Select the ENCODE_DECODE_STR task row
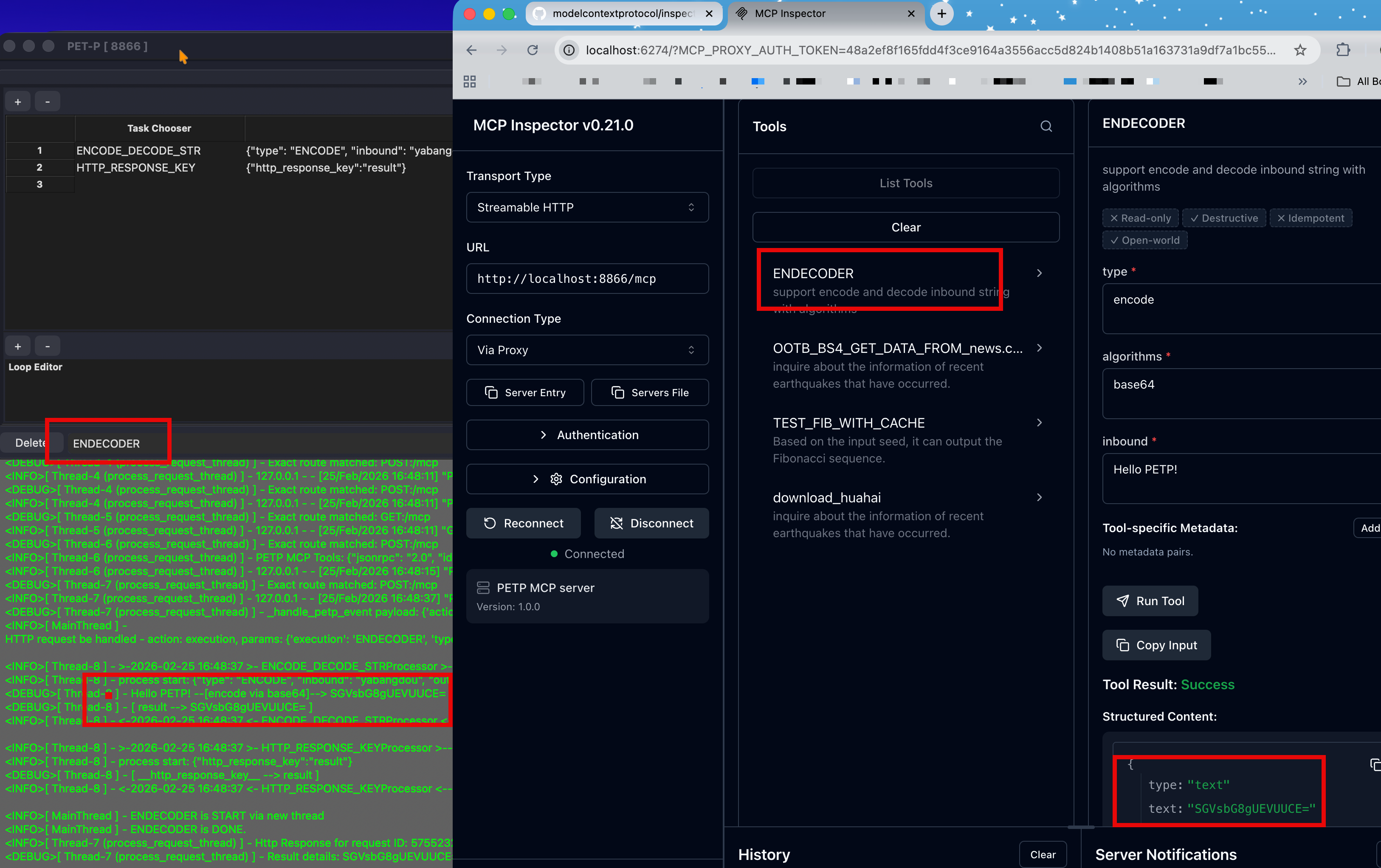This screenshot has height=868, width=1381. (138, 151)
